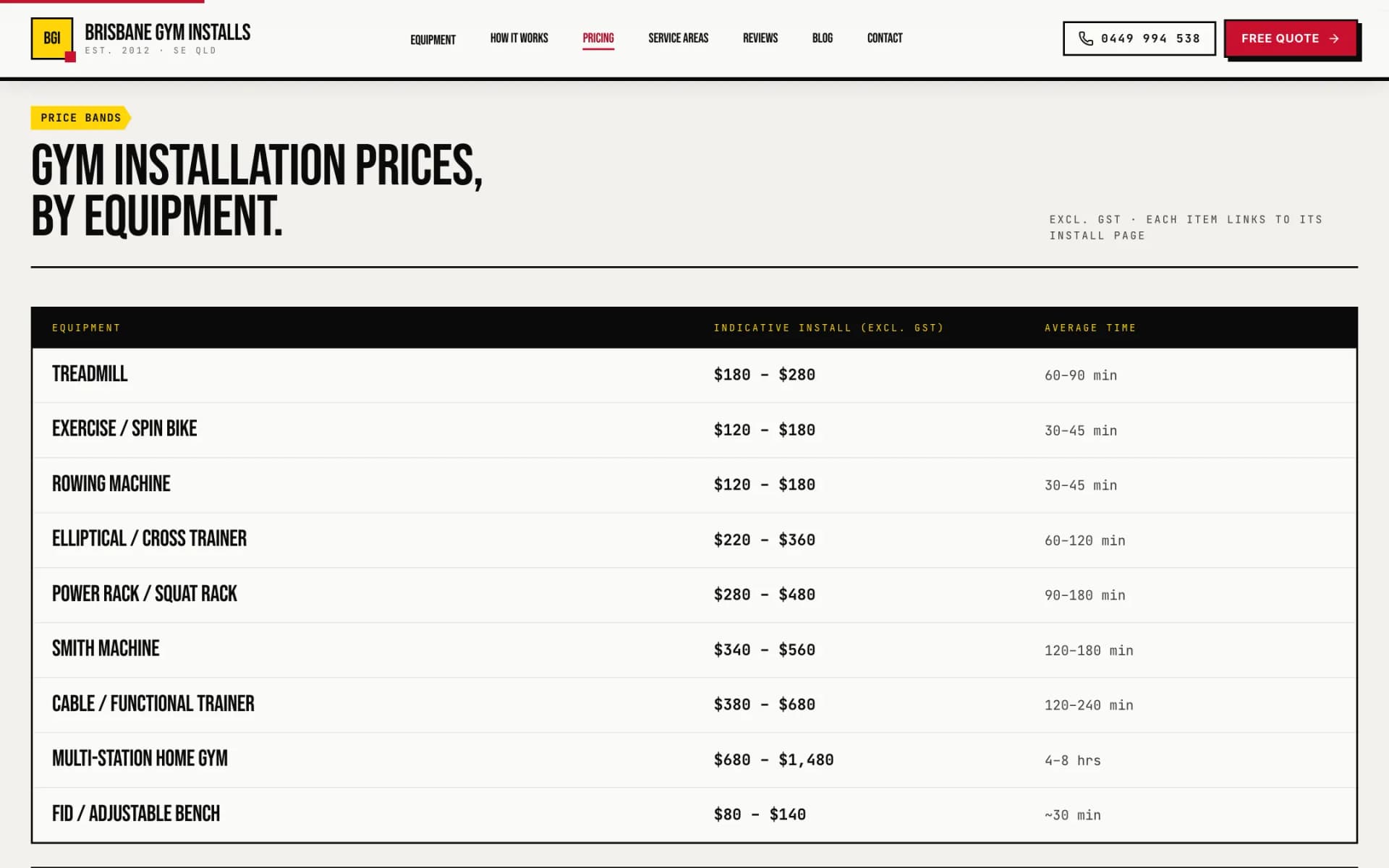1389x868 pixels.
Task: Call 0449 994 538 phone button
Action: click(x=1139, y=38)
